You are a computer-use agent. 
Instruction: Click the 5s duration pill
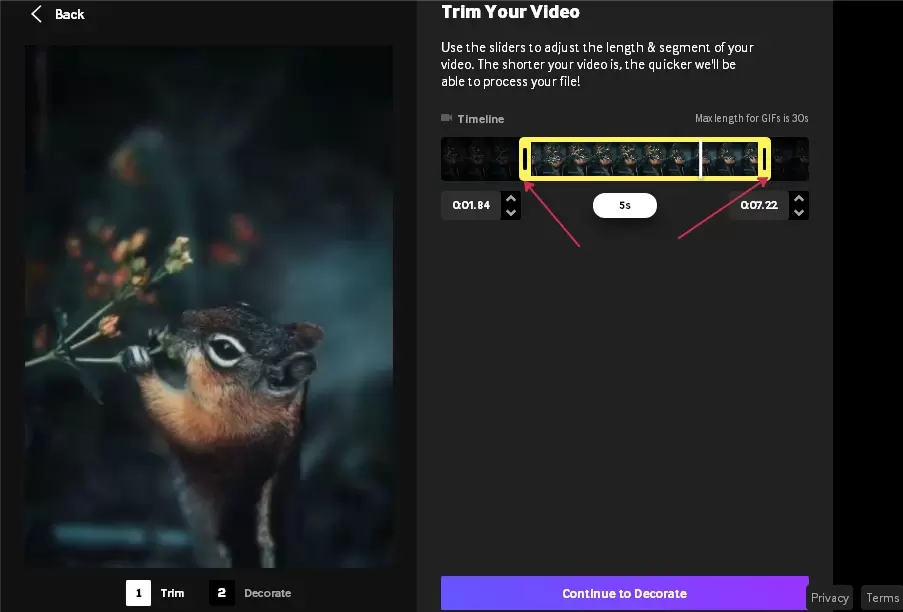[625, 205]
